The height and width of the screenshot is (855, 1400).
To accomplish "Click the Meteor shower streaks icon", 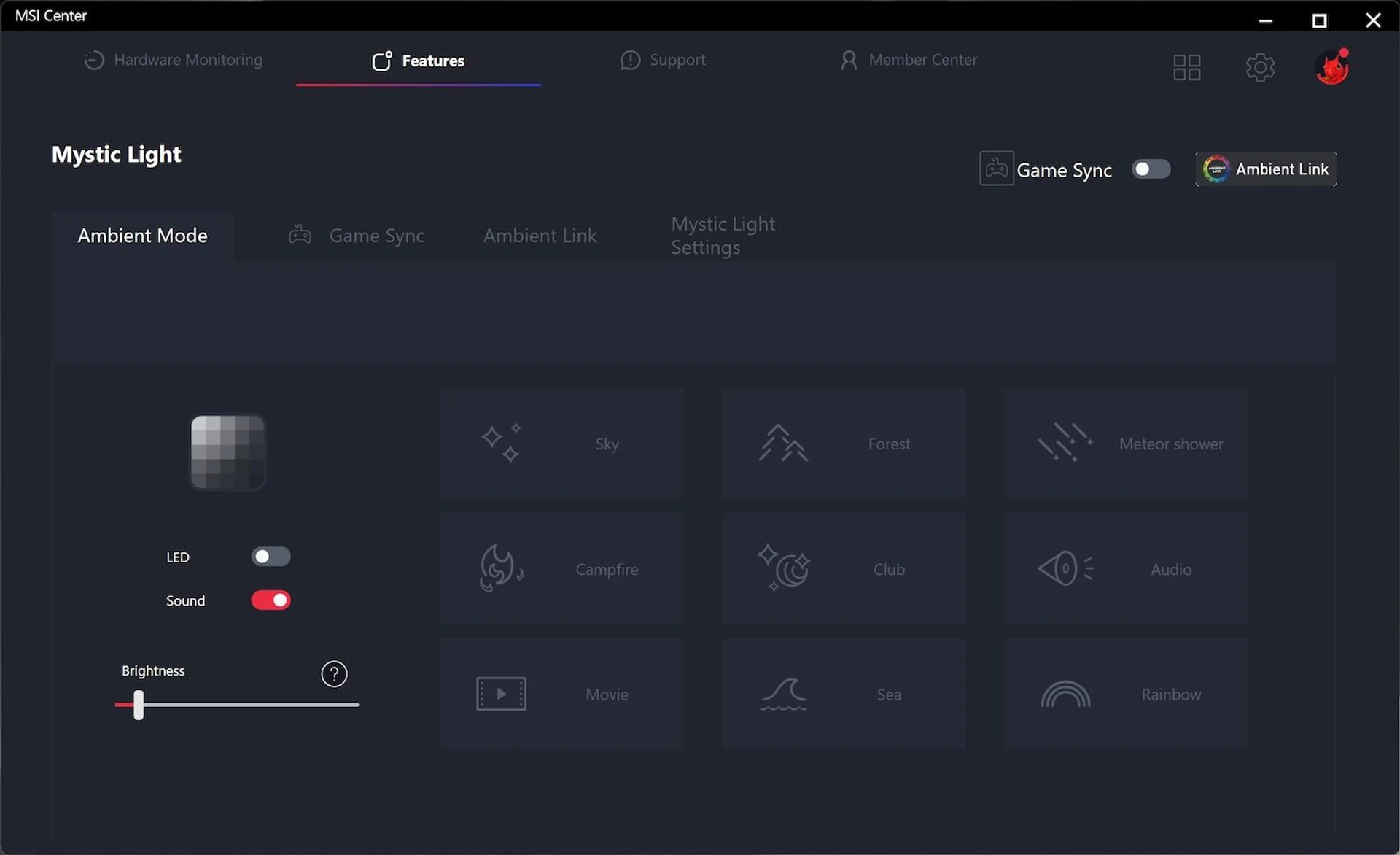I will click(1065, 442).
